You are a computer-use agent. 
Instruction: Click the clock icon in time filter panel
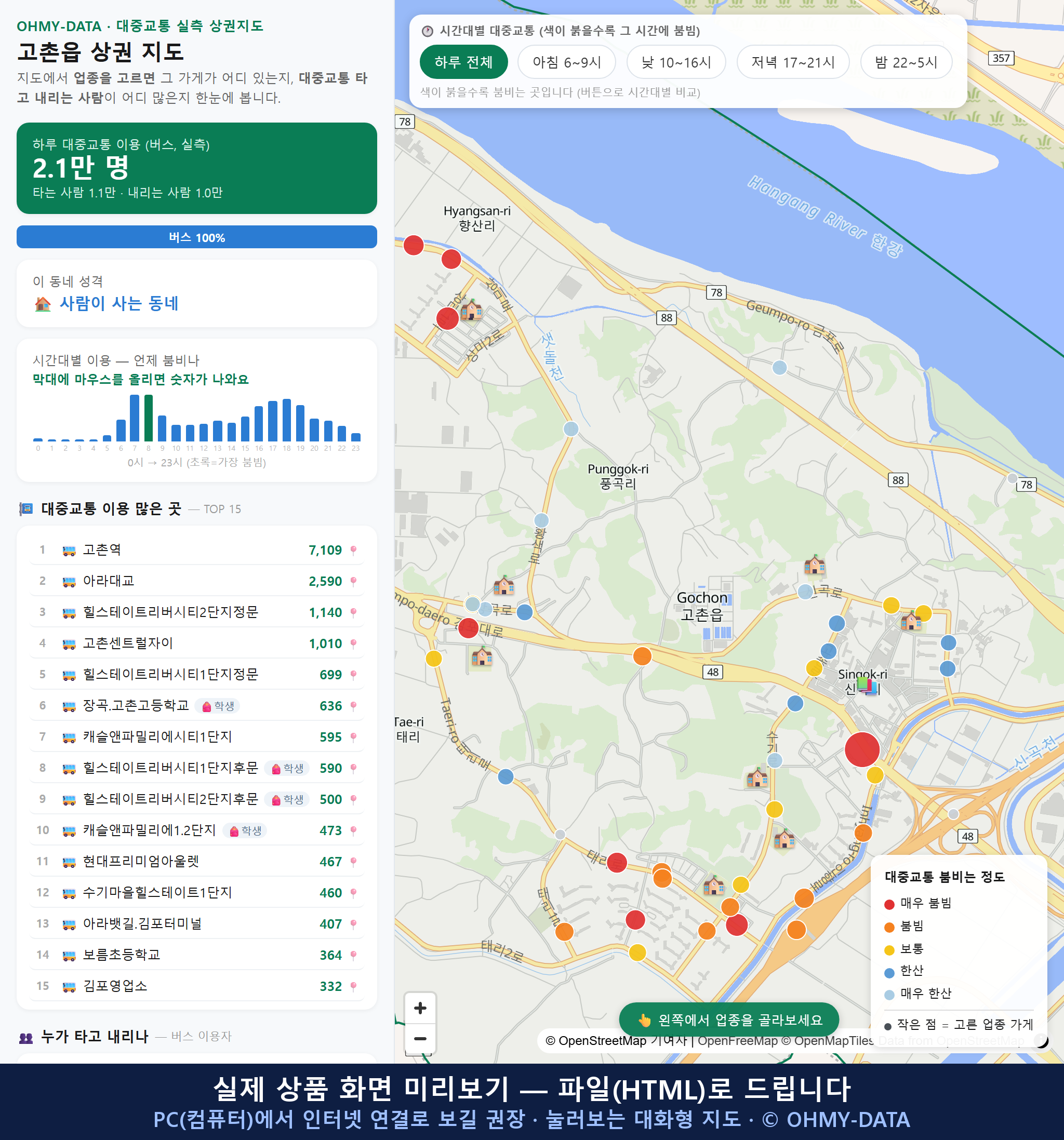[428, 31]
